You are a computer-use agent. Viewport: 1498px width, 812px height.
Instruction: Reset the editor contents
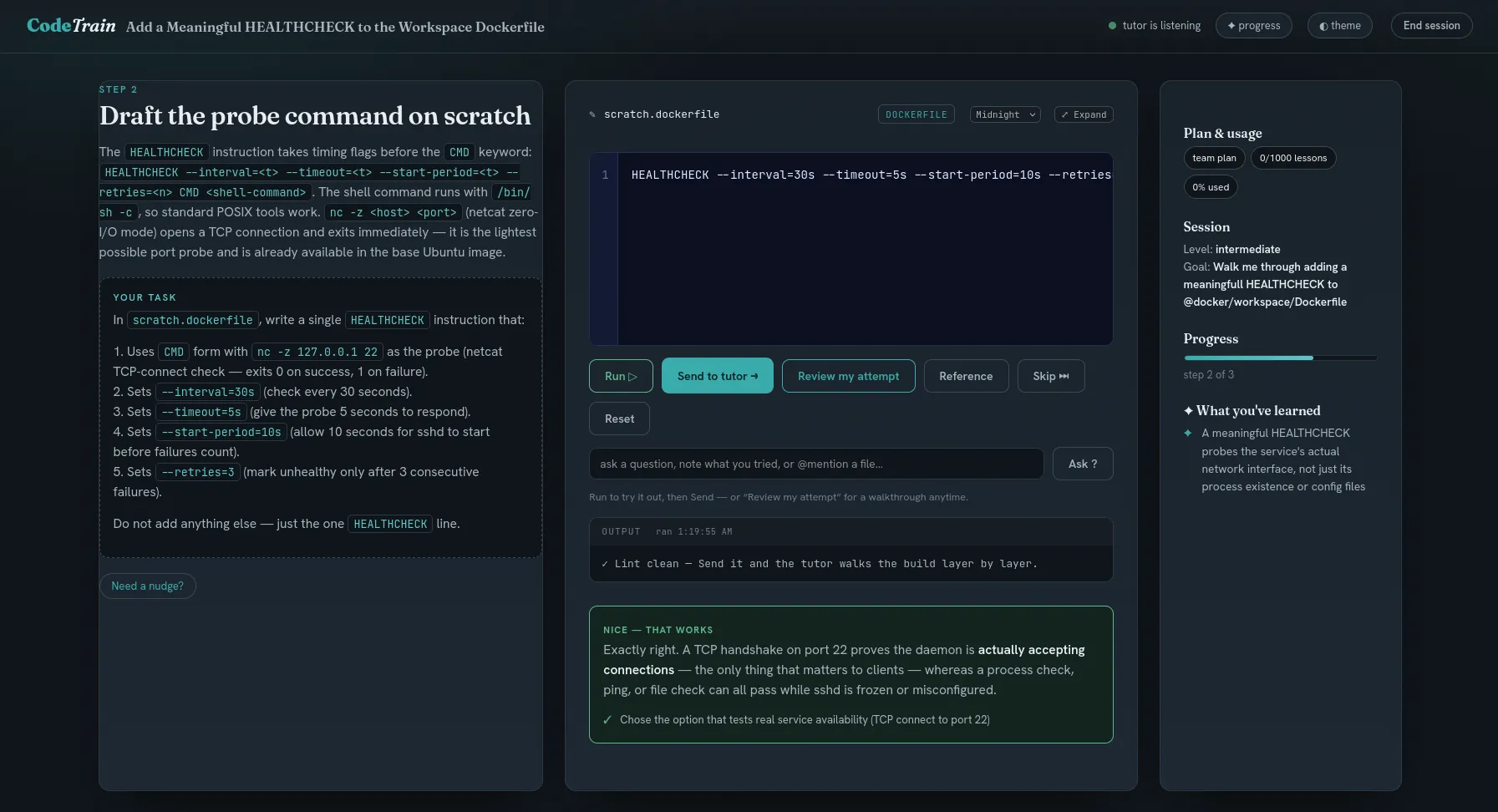point(619,419)
